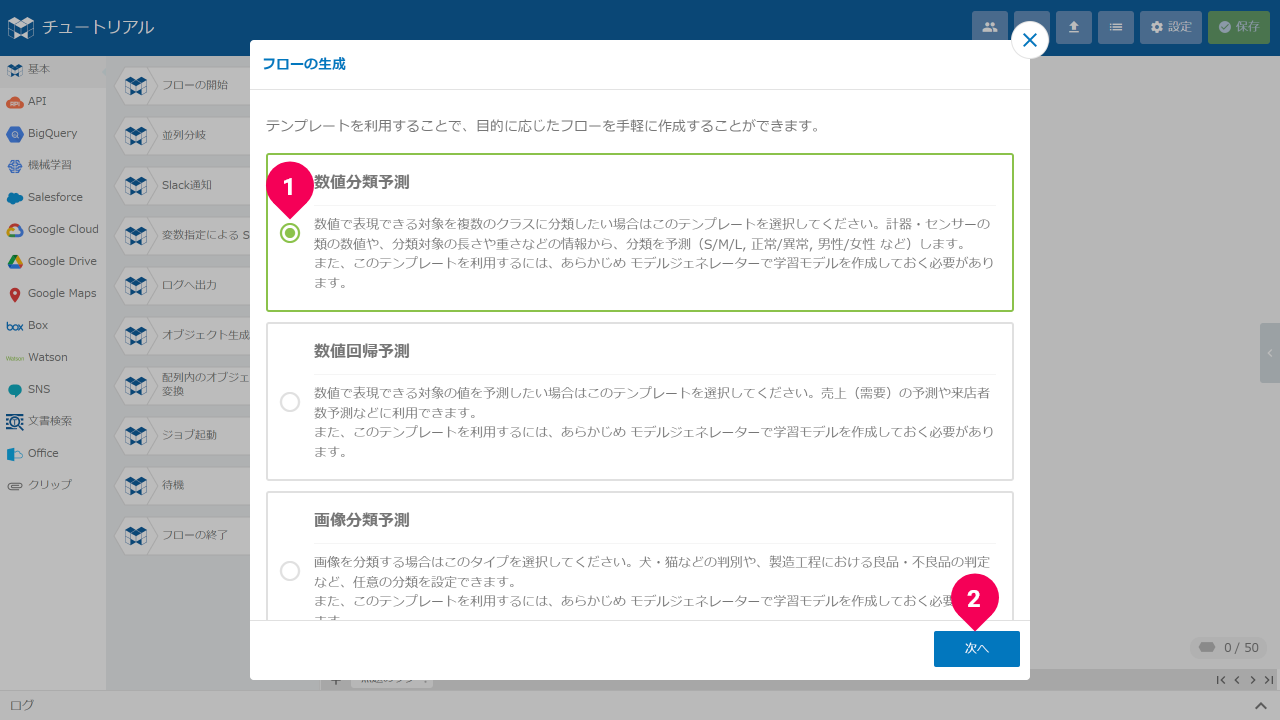
Task: Click the フローの生成 dialog title
Action: [304, 65]
